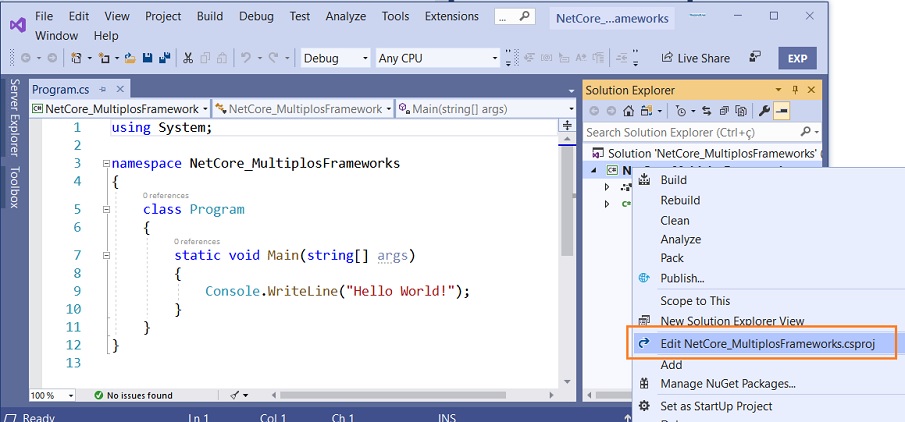Click the Home icon in Solution Explorer
This screenshot has height=422, width=905.
[629, 111]
